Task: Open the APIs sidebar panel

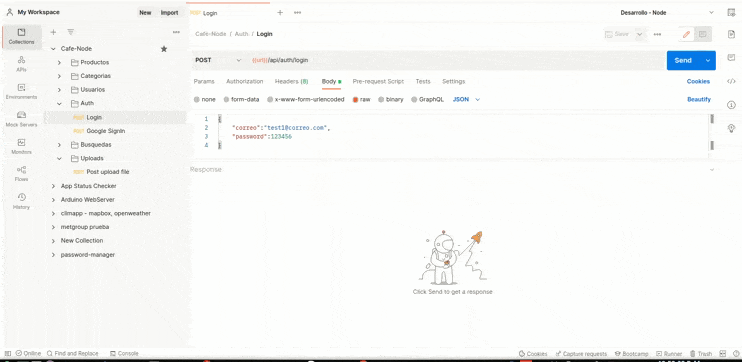Action: point(21,64)
